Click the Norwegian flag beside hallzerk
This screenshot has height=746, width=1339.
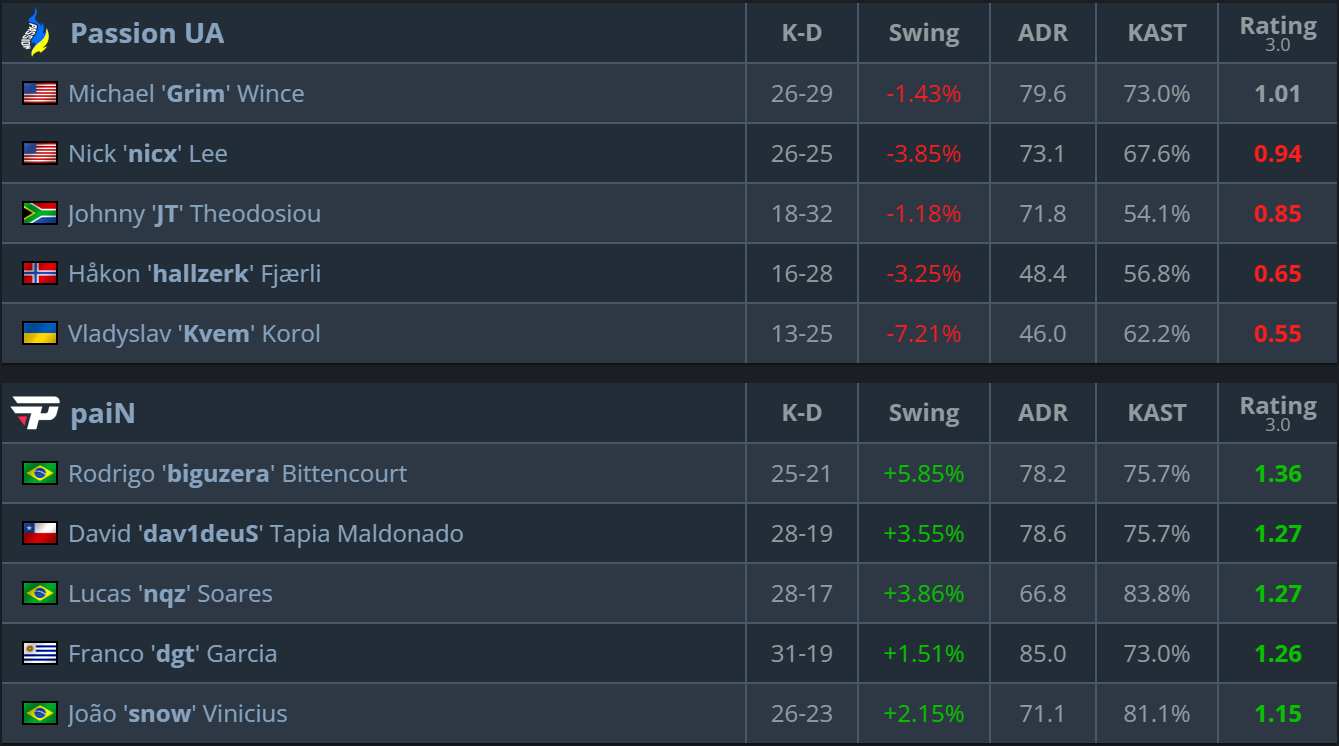coord(40,274)
